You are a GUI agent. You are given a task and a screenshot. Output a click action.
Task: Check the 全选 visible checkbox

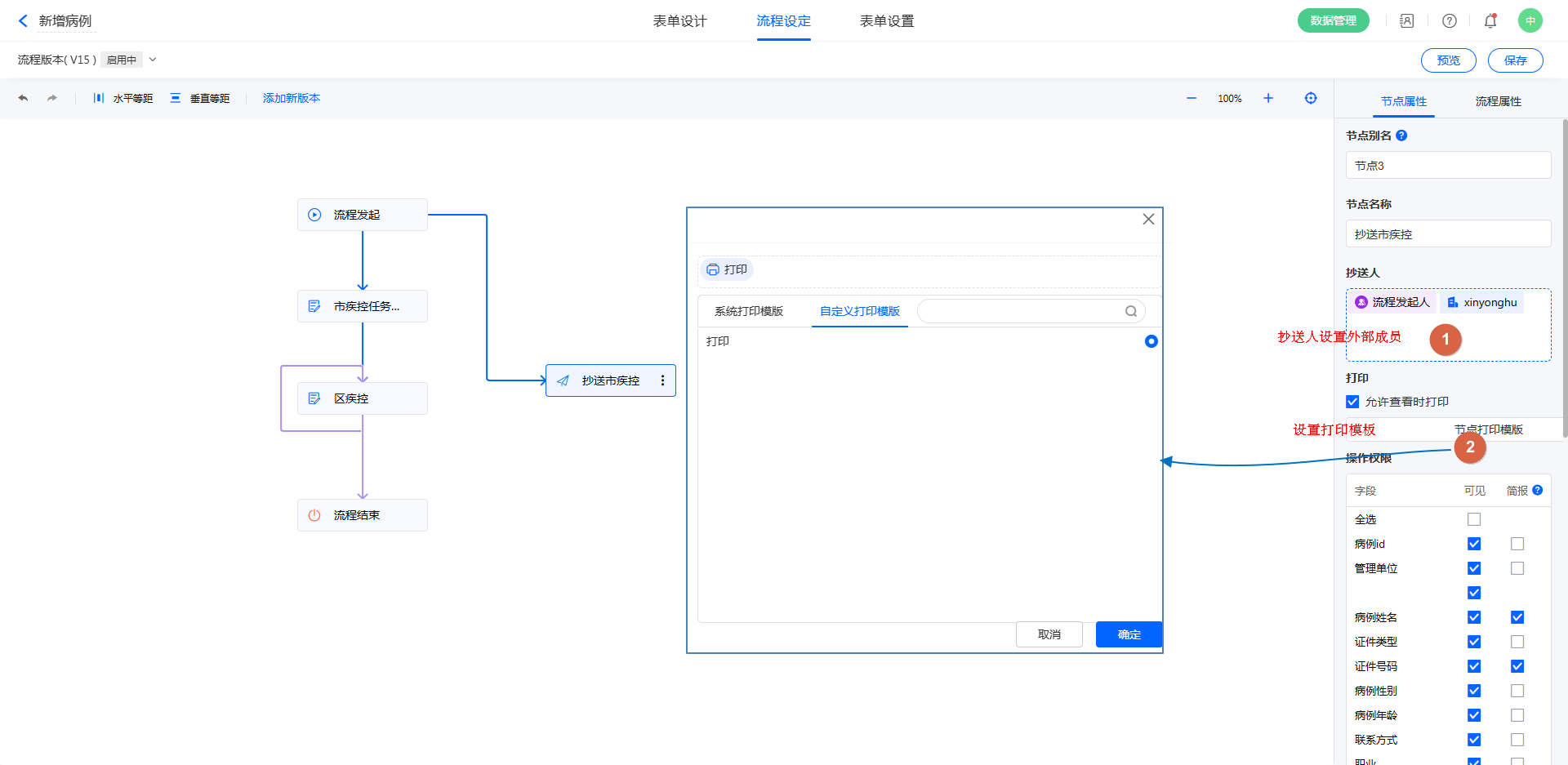tap(1474, 519)
